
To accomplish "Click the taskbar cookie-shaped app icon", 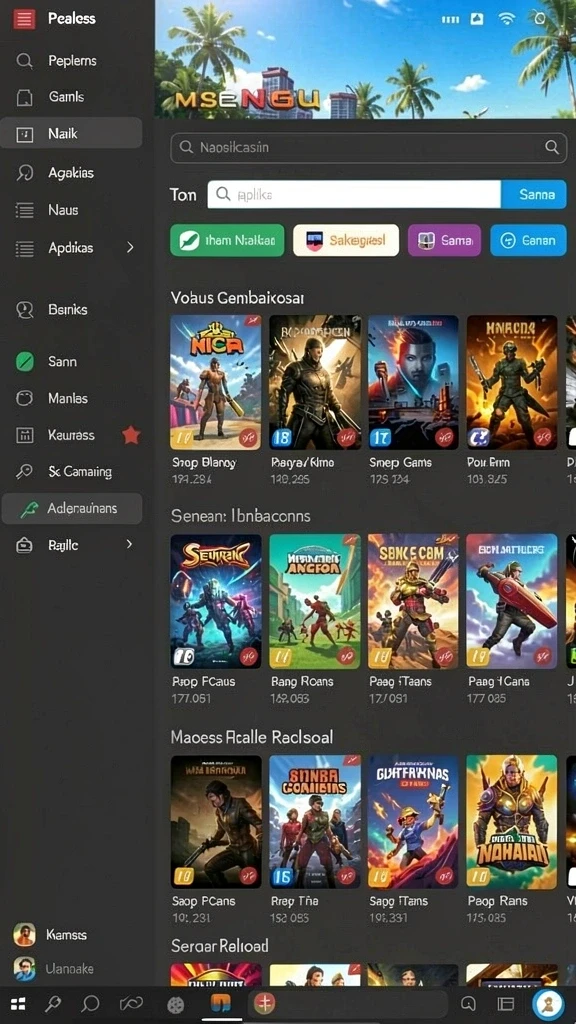I will click(175, 1004).
